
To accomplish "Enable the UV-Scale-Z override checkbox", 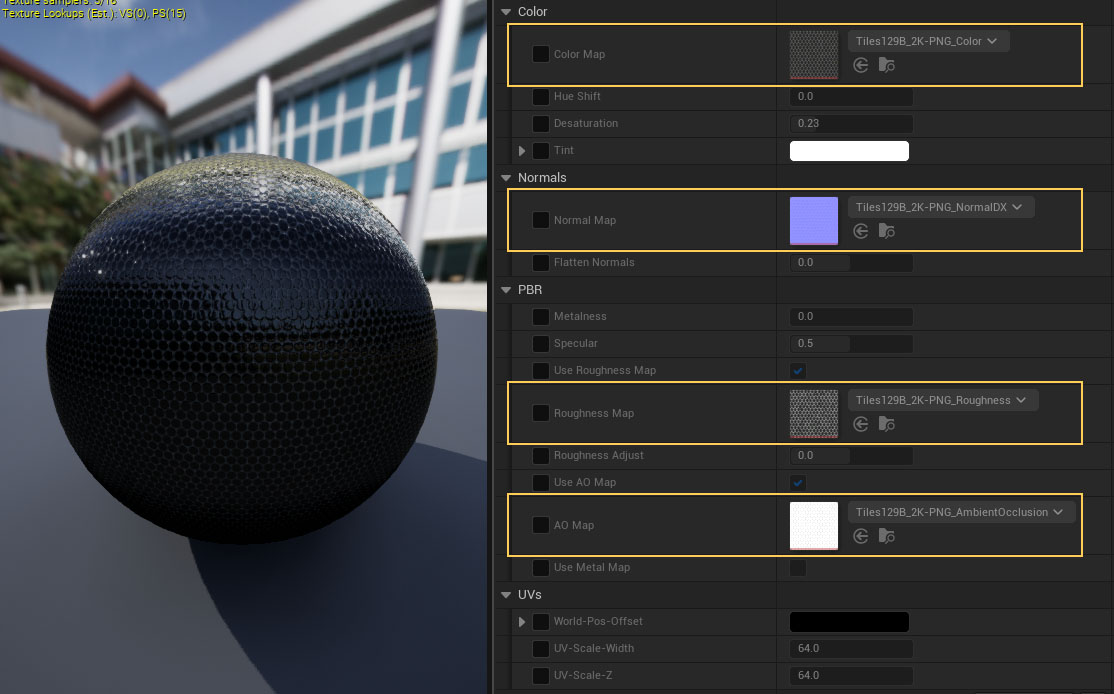I will click(x=541, y=676).
